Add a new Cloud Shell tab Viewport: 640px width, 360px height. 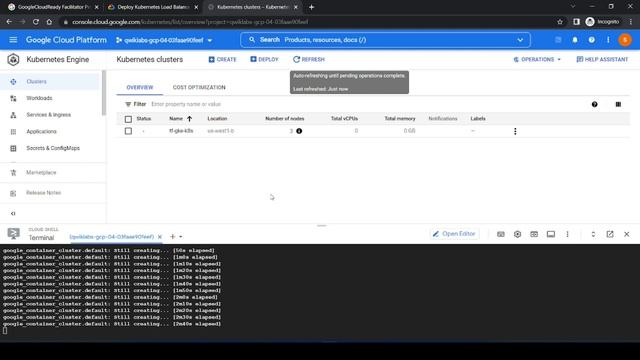(172, 237)
